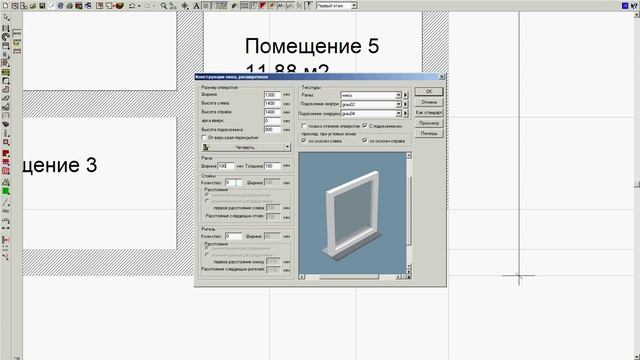Image resolution: width=640 pixels, height=360 pixels.
Task: Click the 'Высота справа' input field
Action: pos(272,112)
